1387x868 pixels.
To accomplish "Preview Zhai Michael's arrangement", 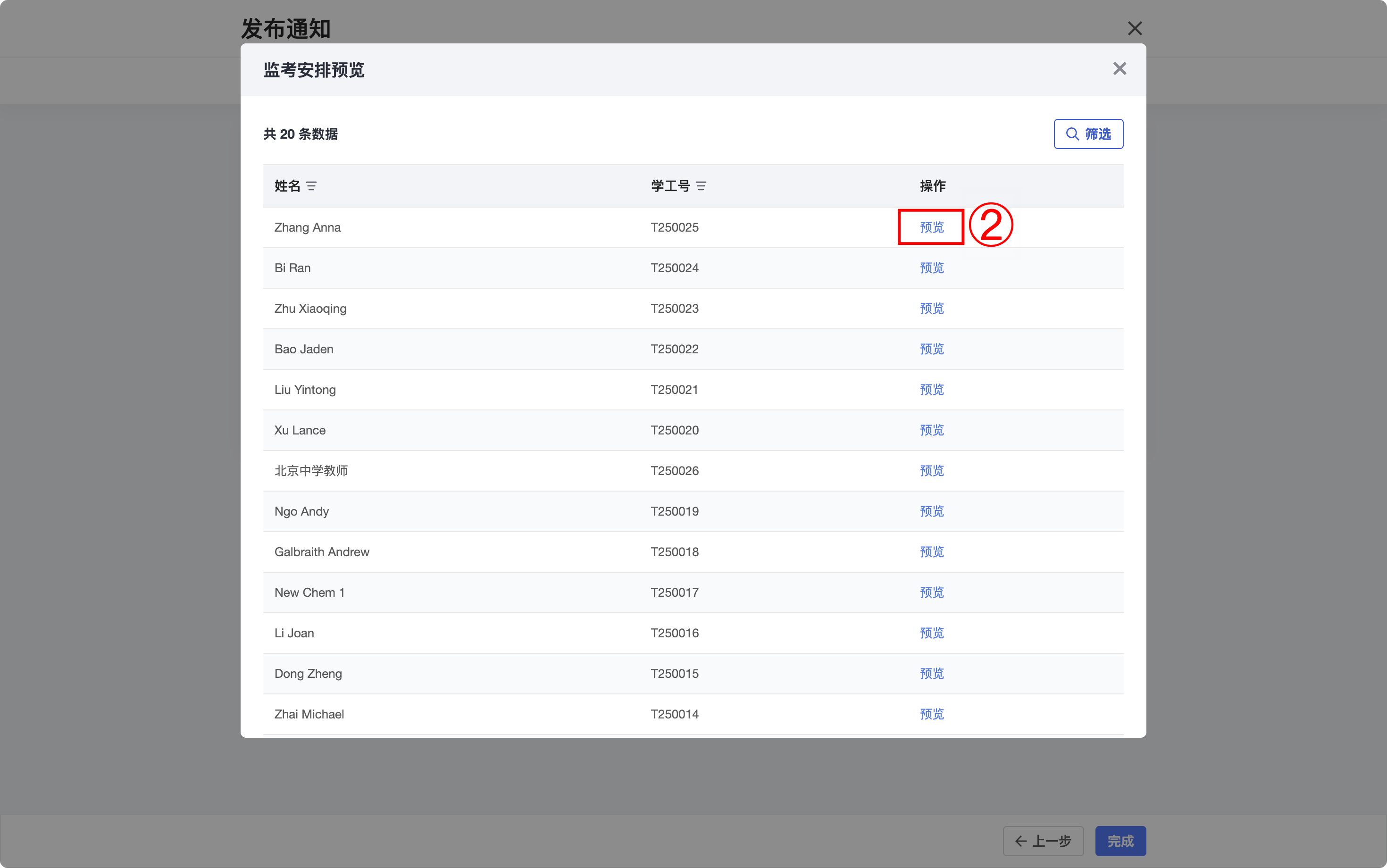I will point(931,714).
